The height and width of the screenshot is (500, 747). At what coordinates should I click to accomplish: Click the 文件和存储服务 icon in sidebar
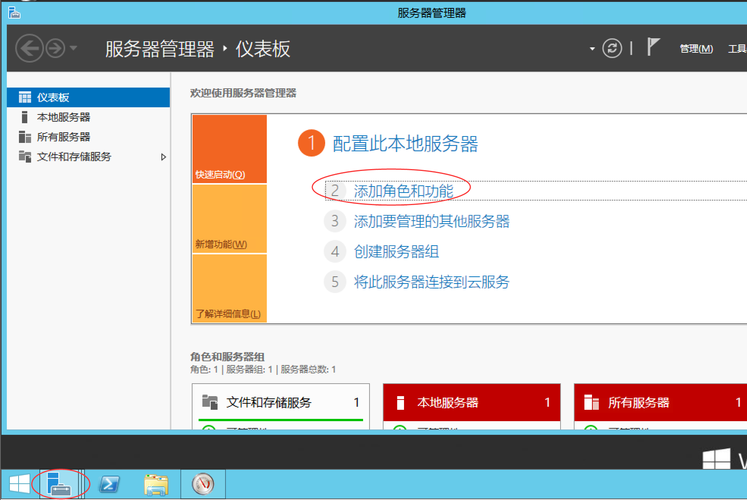(25, 156)
